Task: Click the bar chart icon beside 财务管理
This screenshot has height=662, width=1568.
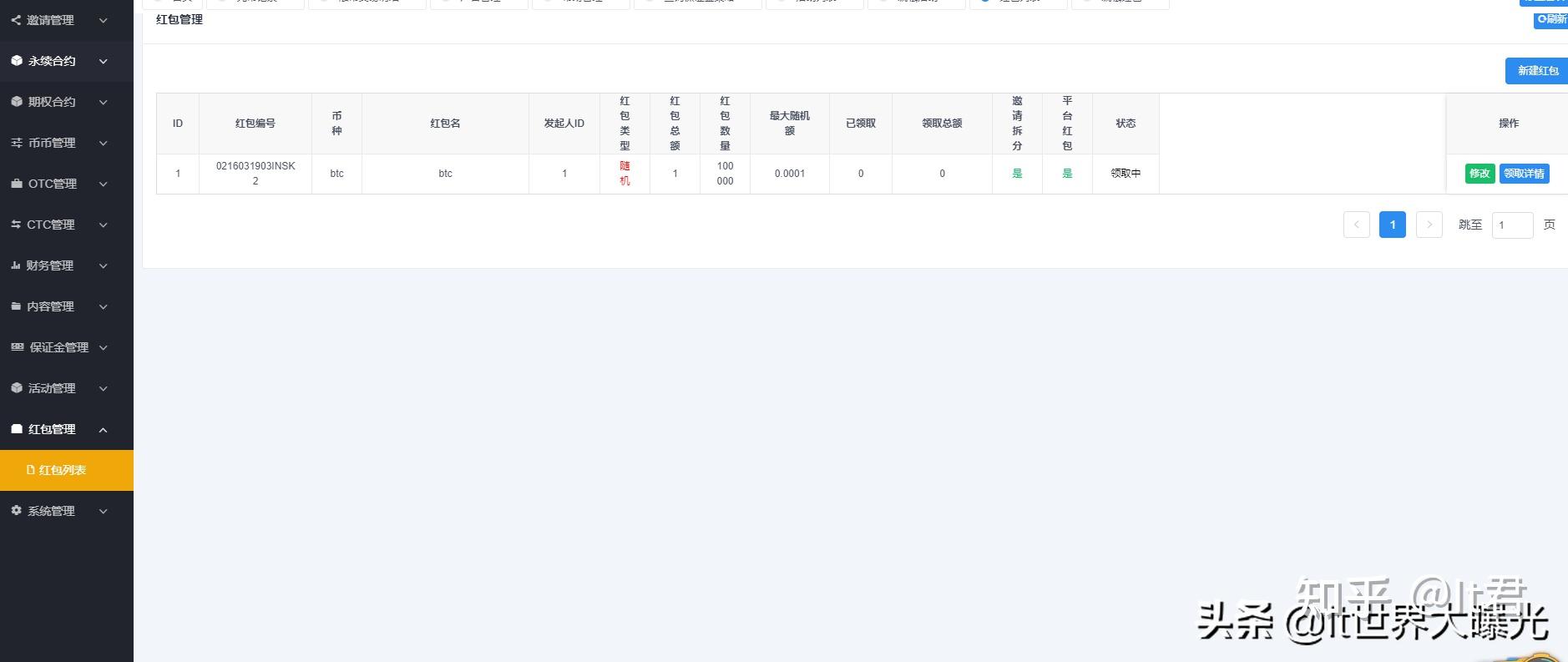Action: click(16, 265)
